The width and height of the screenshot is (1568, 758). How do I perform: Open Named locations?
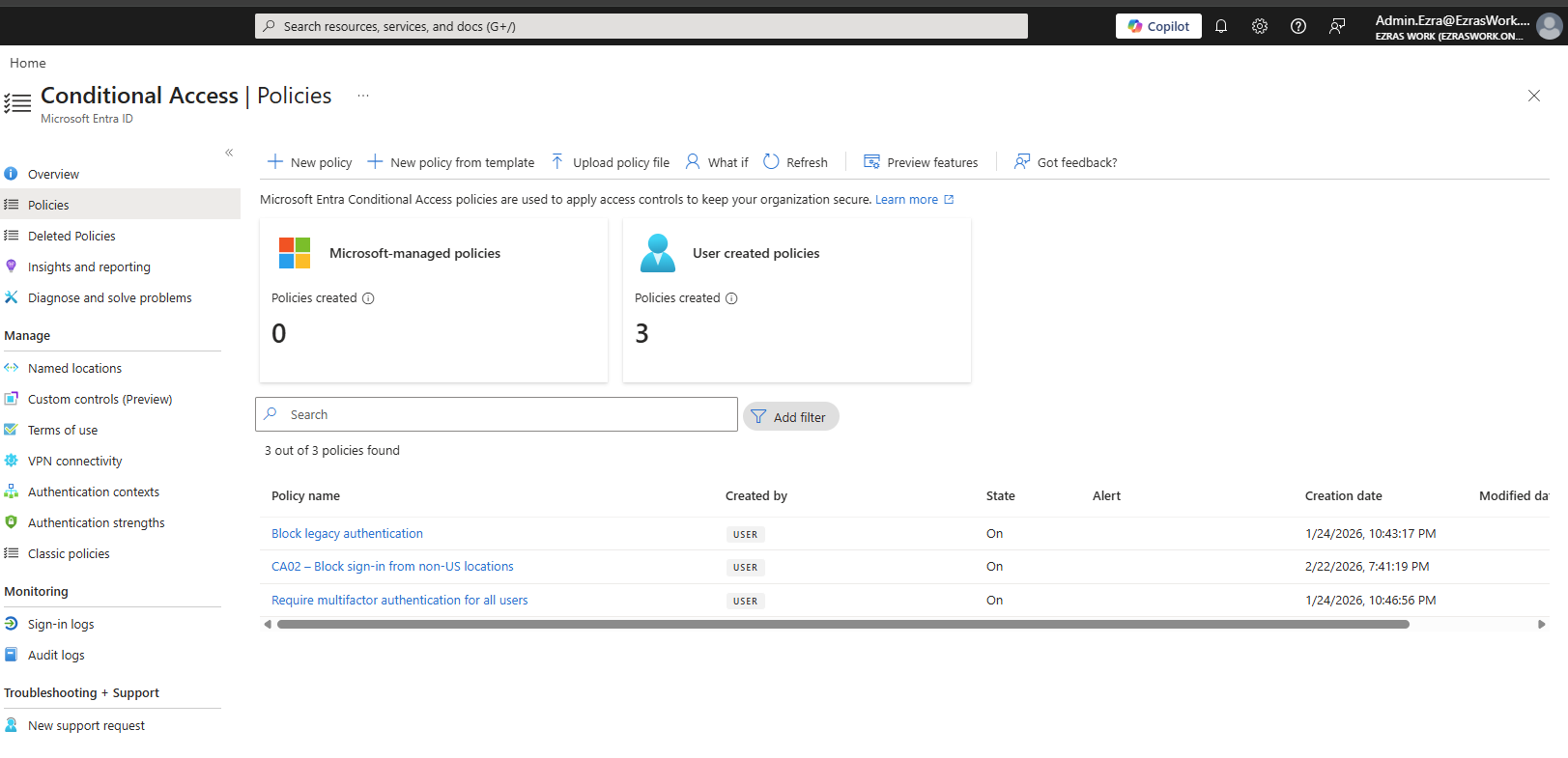(x=74, y=368)
